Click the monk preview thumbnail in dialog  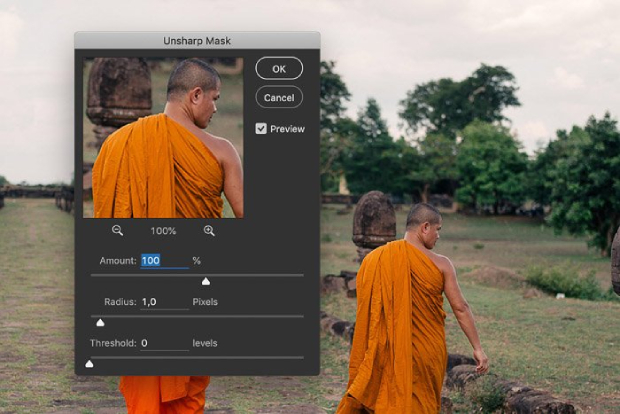(163, 137)
